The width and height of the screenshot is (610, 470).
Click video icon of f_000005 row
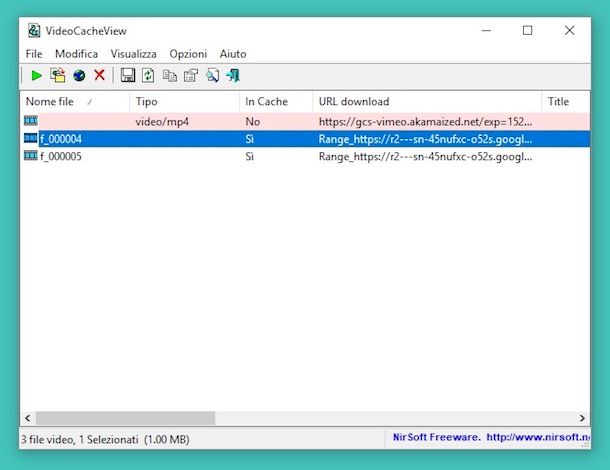pos(31,156)
